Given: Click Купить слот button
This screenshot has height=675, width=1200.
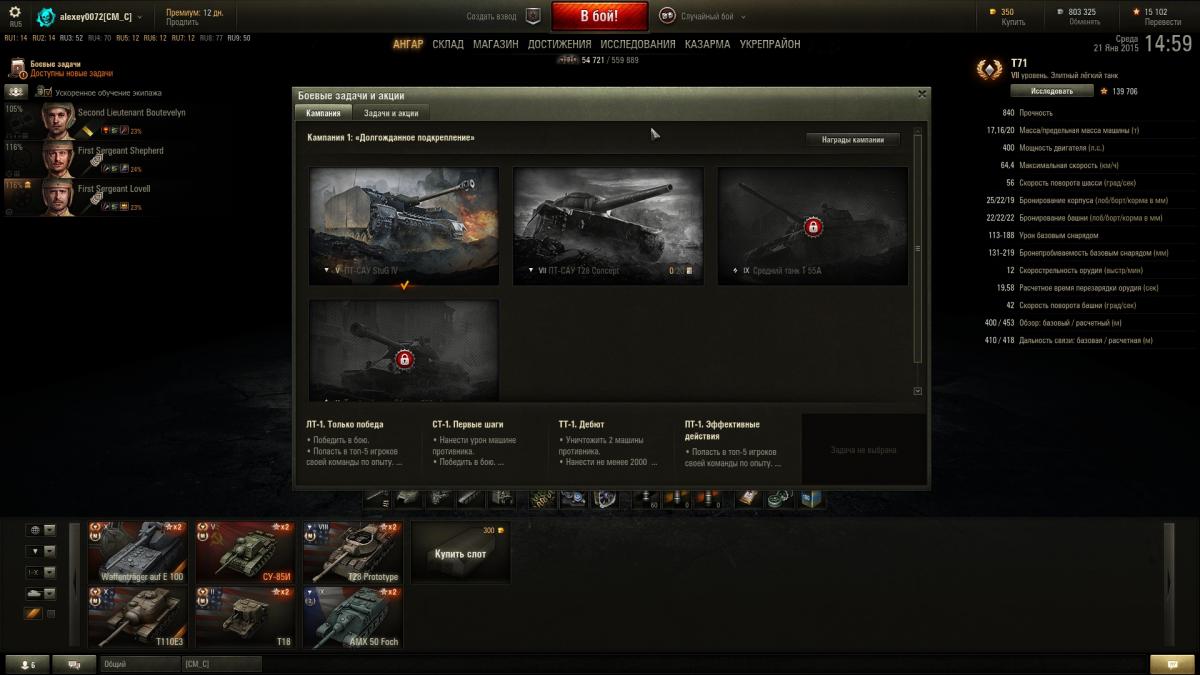Looking at the screenshot, I should coord(461,553).
